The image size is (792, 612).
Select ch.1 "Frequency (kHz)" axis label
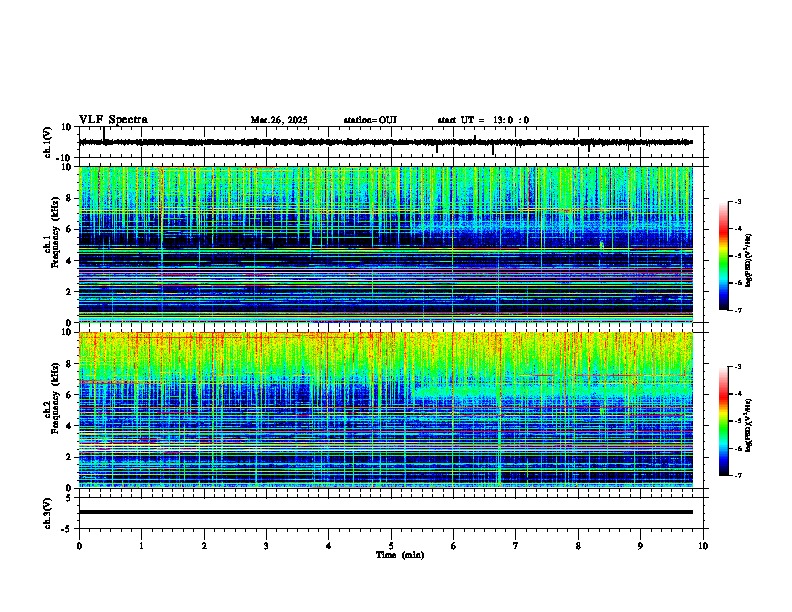tap(55, 232)
